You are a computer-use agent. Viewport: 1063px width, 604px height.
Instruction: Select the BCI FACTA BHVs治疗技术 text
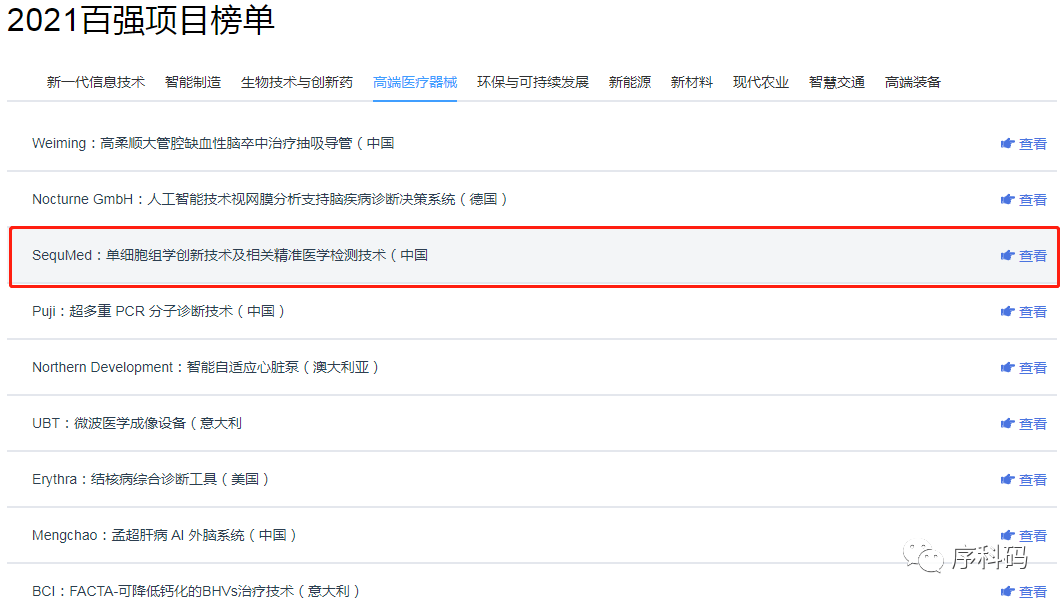coord(196,591)
